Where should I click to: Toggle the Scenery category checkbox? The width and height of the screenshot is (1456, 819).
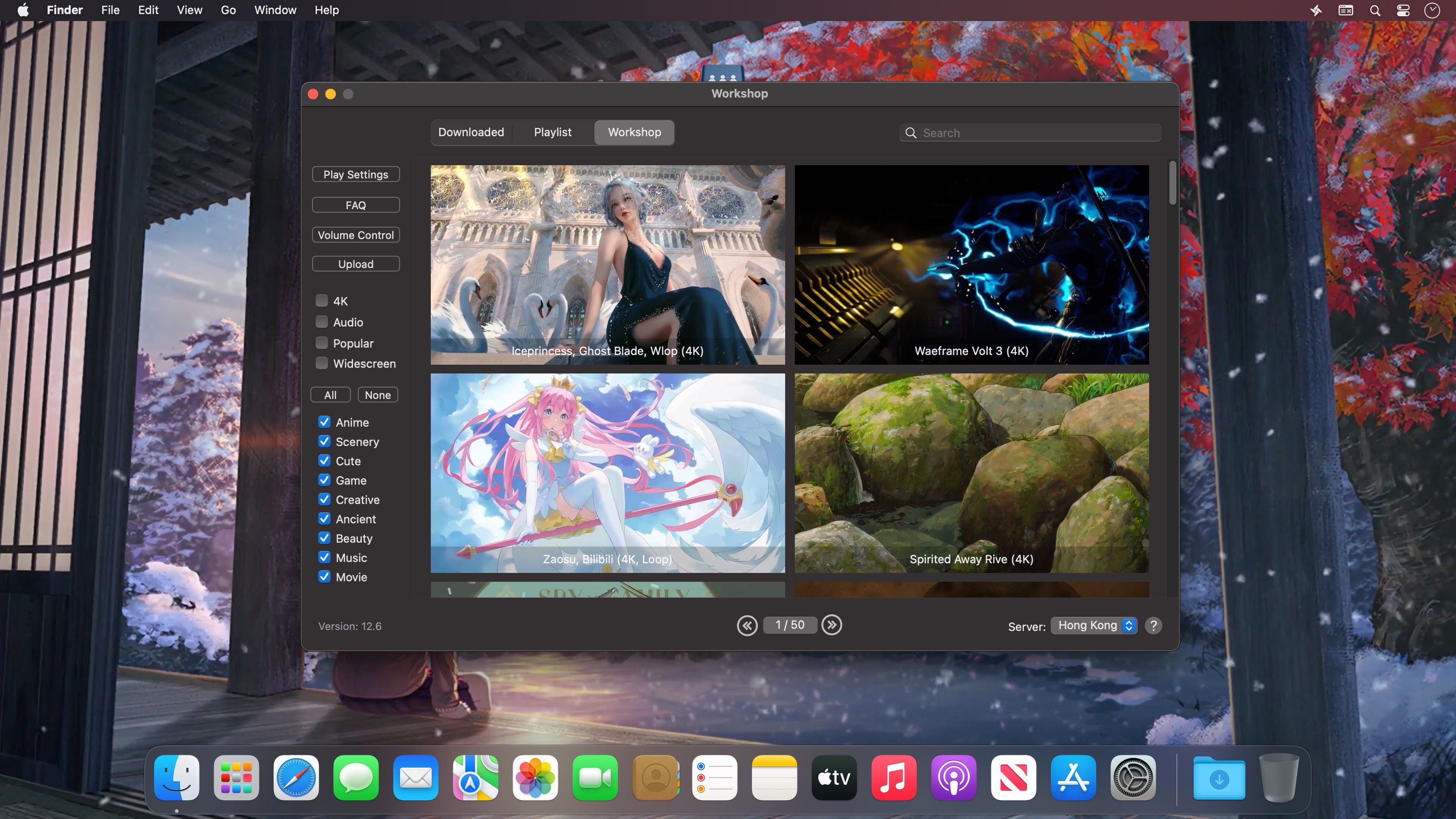324,441
